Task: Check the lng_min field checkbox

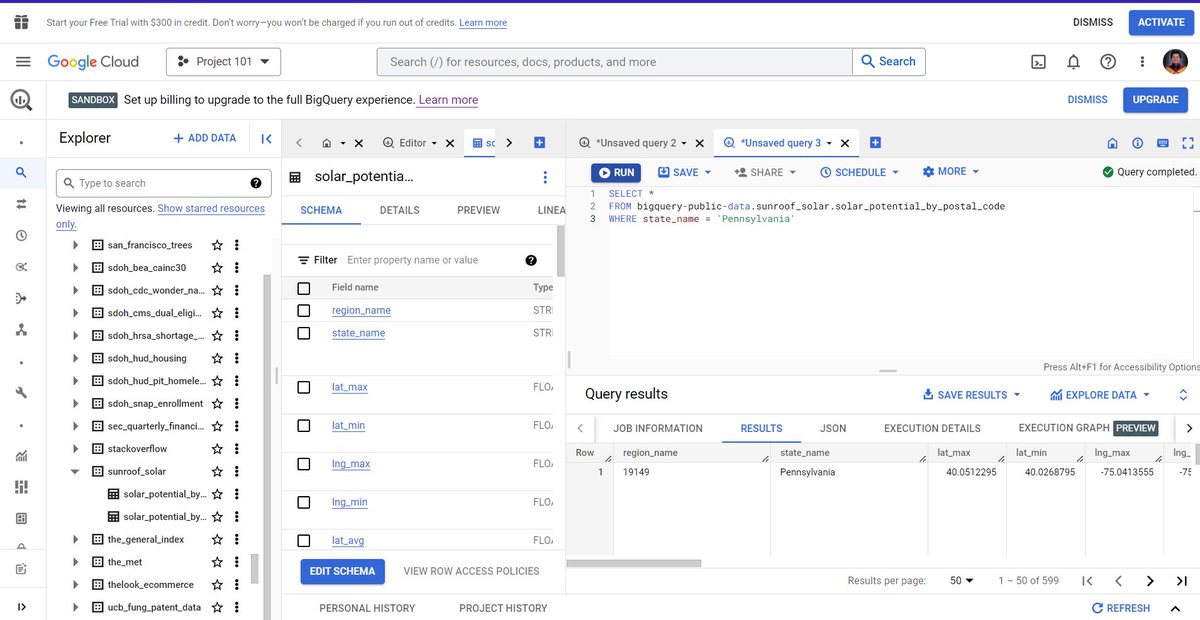Action: pos(304,502)
